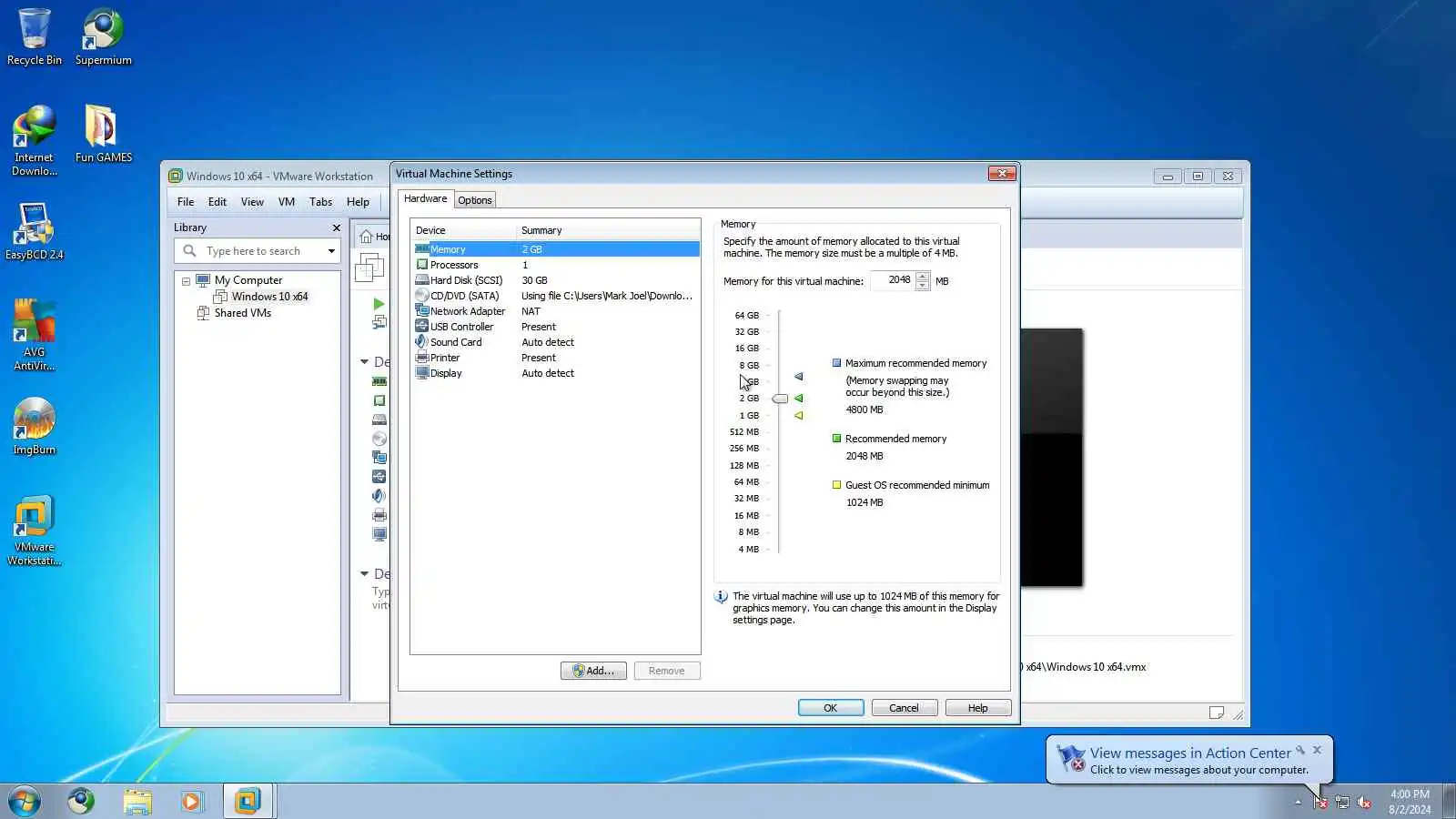Click the memory size input field
The width and height of the screenshot is (1456, 819).
click(893, 280)
